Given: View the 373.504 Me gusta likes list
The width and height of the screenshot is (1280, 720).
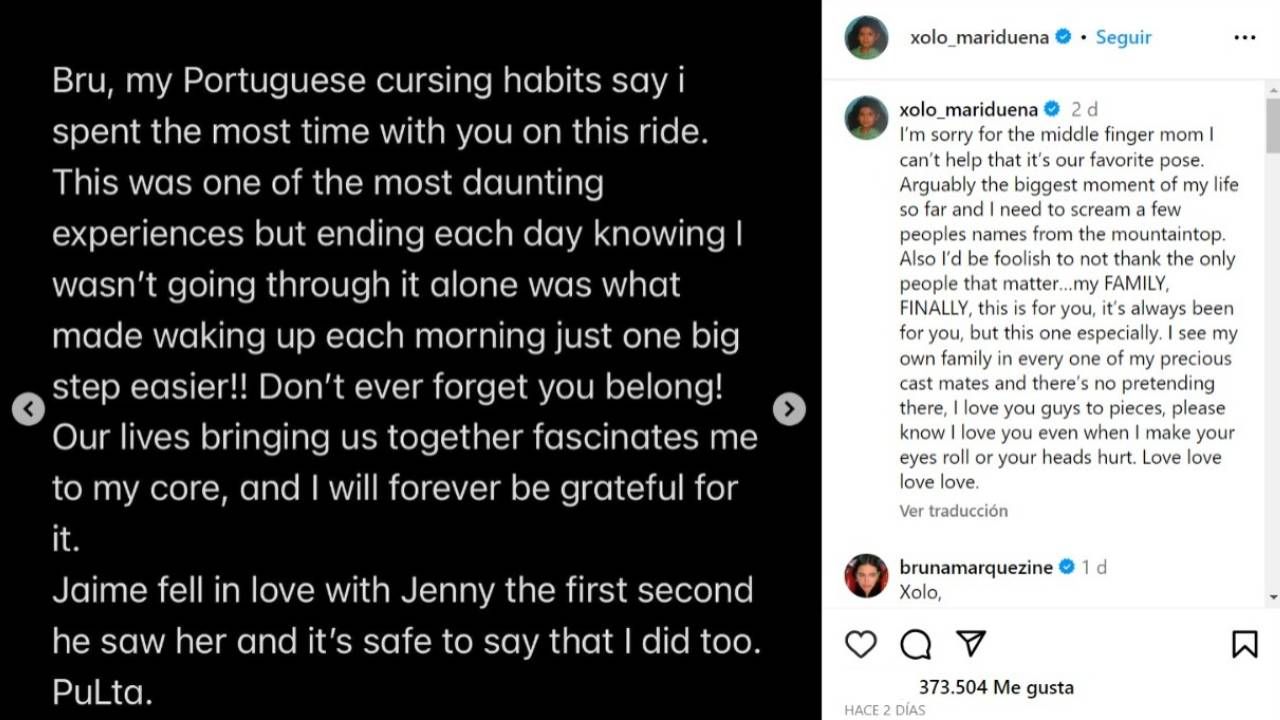Looking at the screenshot, I should (x=996, y=687).
